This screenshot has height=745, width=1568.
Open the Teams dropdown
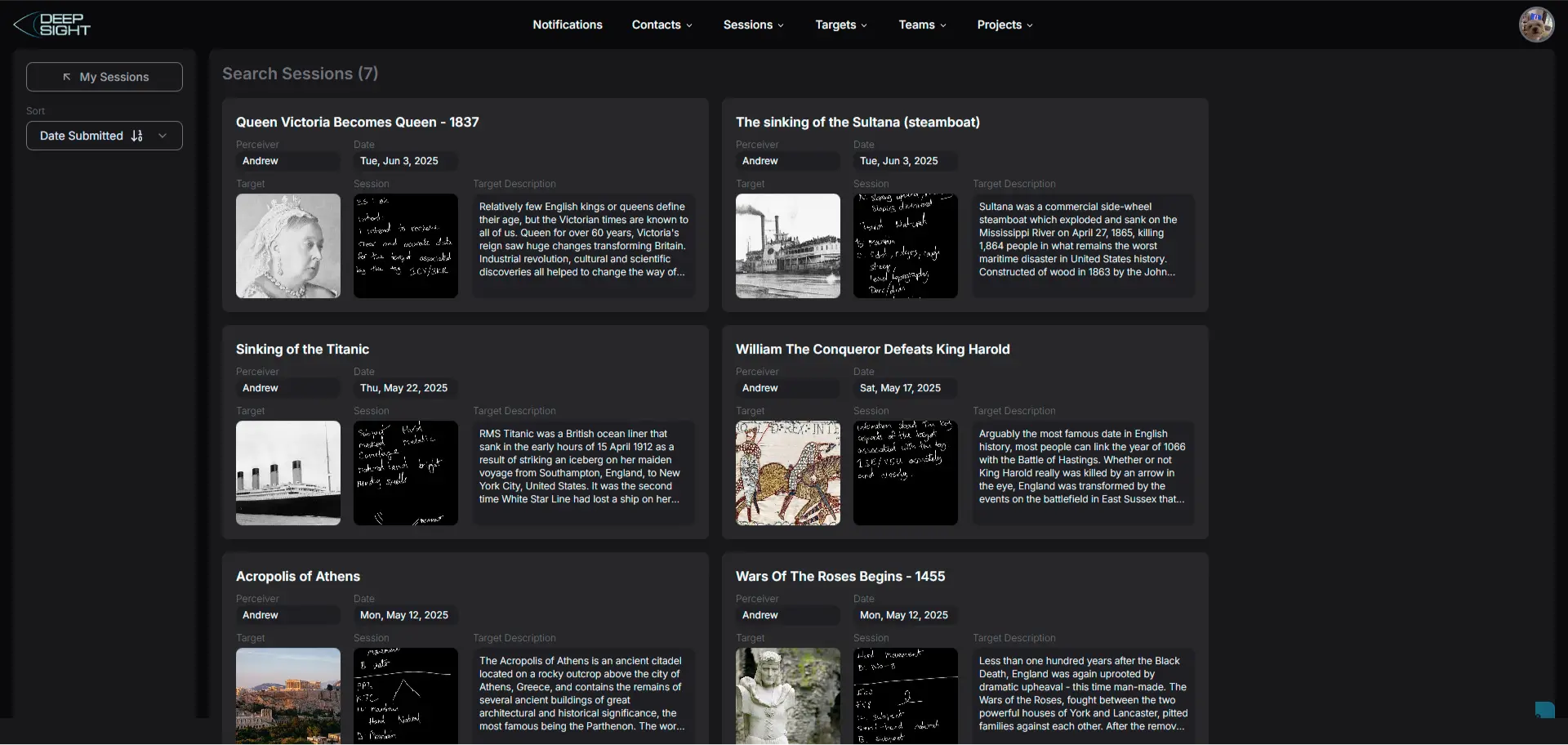coord(922,25)
